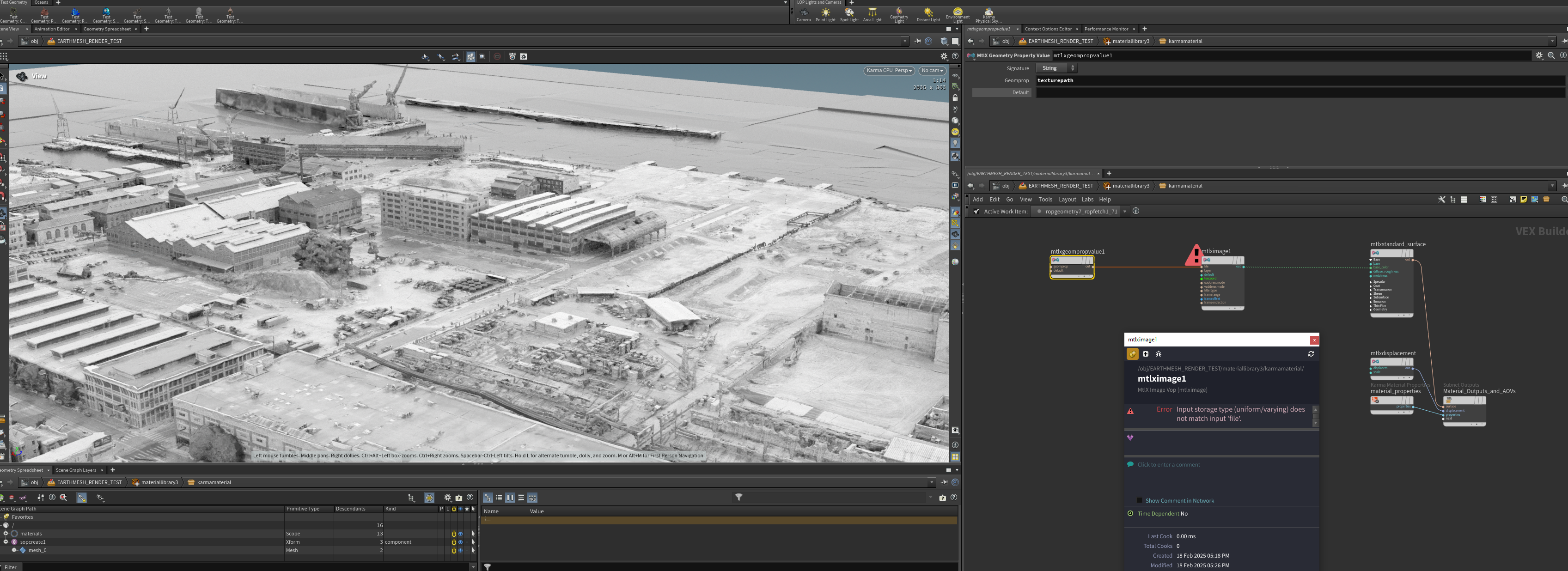Search parameters with the magnifier icon
The width and height of the screenshot is (1568, 571).
[x=1551, y=55]
